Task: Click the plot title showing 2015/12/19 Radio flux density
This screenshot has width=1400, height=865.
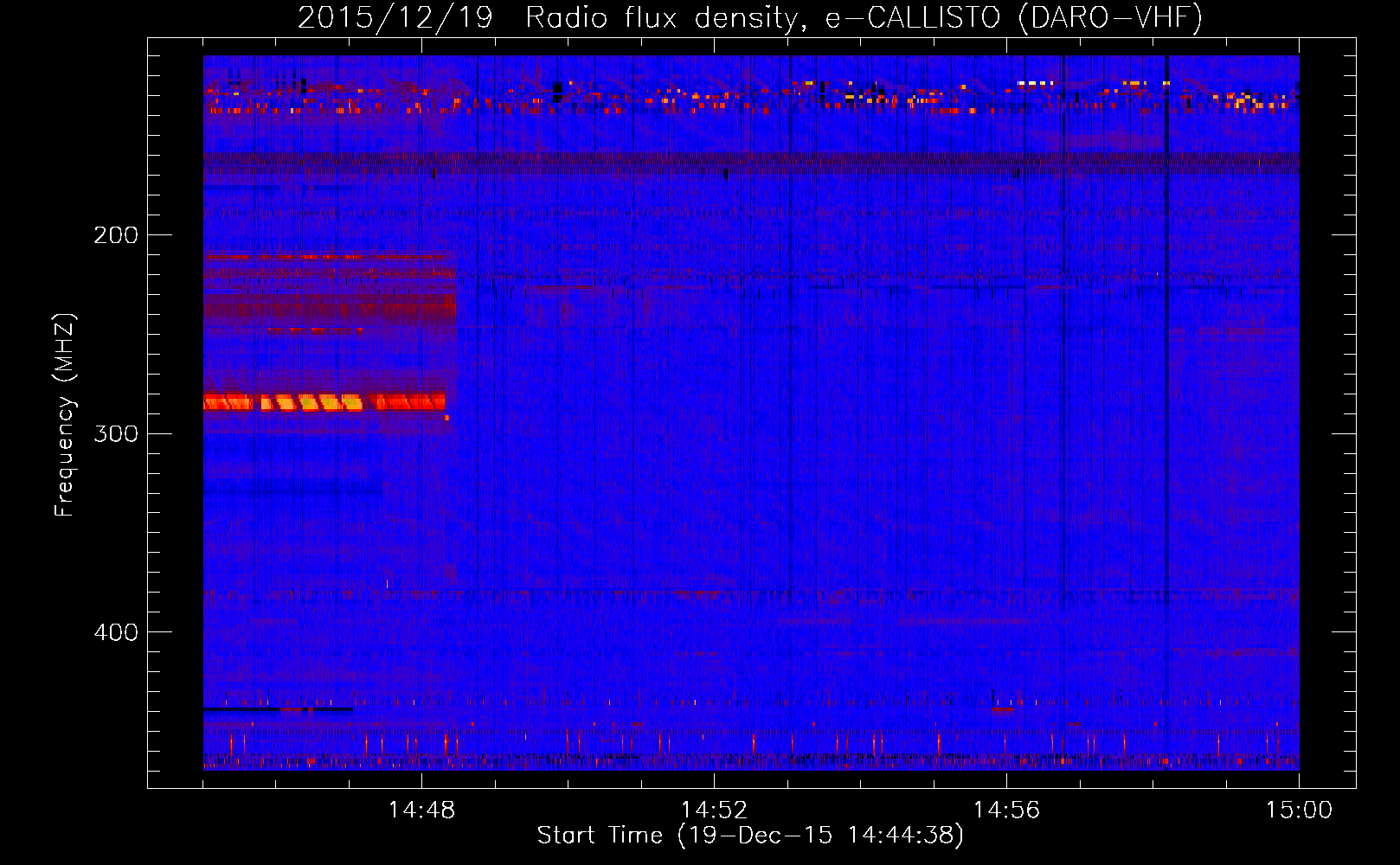Action: (750, 17)
